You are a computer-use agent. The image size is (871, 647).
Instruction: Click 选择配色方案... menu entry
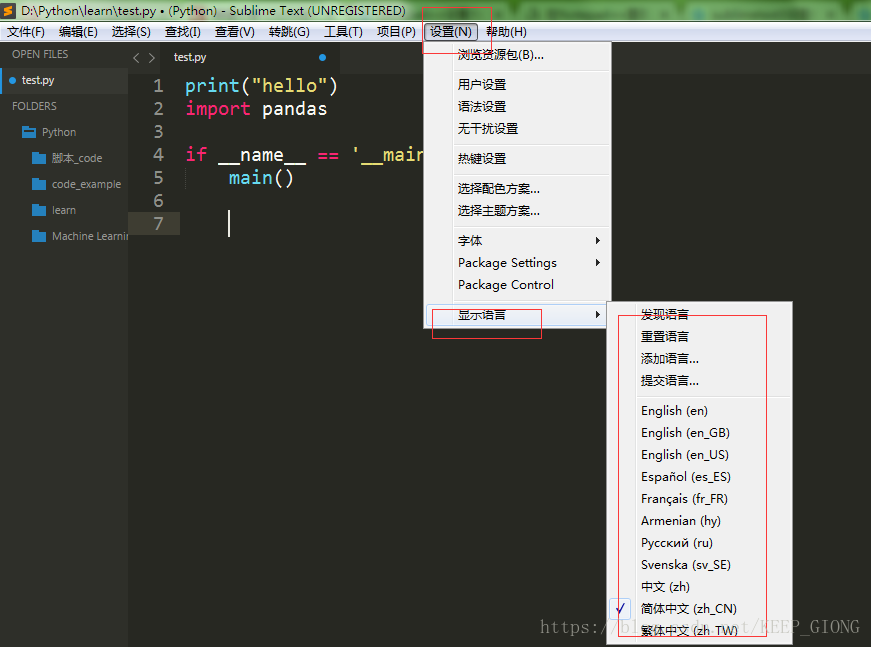point(517,189)
